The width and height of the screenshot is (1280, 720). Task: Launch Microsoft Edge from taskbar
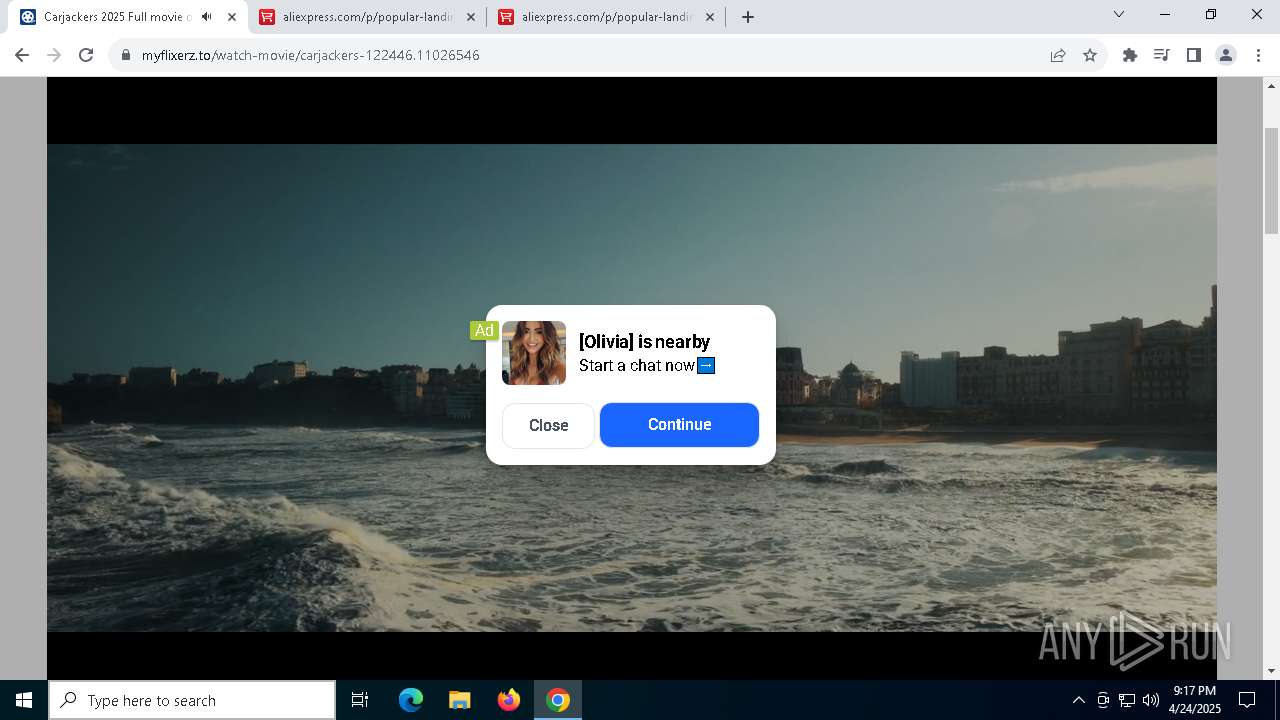point(411,700)
